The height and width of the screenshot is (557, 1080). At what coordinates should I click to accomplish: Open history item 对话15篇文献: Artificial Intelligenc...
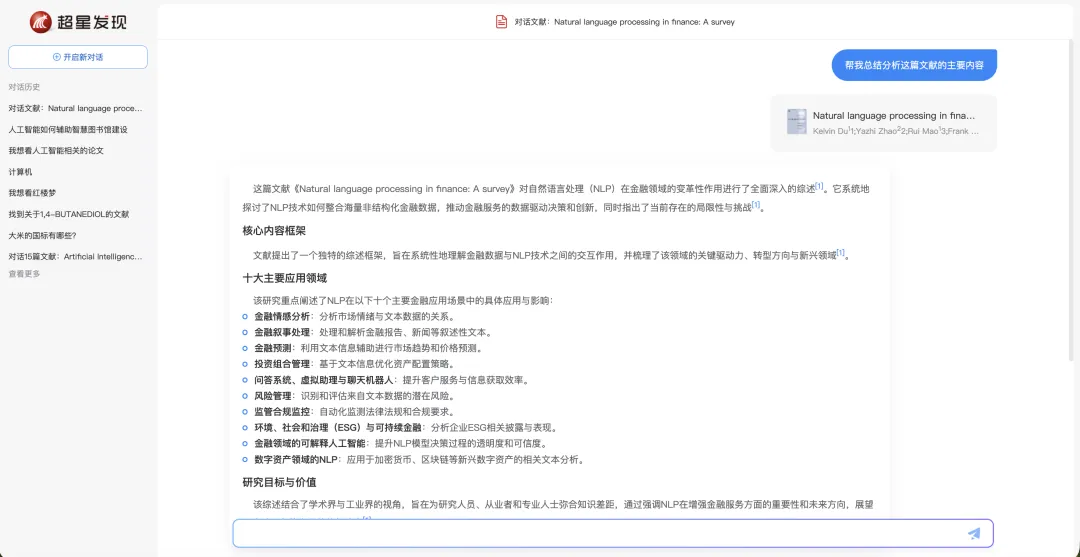pyautogui.click(x=76, y=256)
